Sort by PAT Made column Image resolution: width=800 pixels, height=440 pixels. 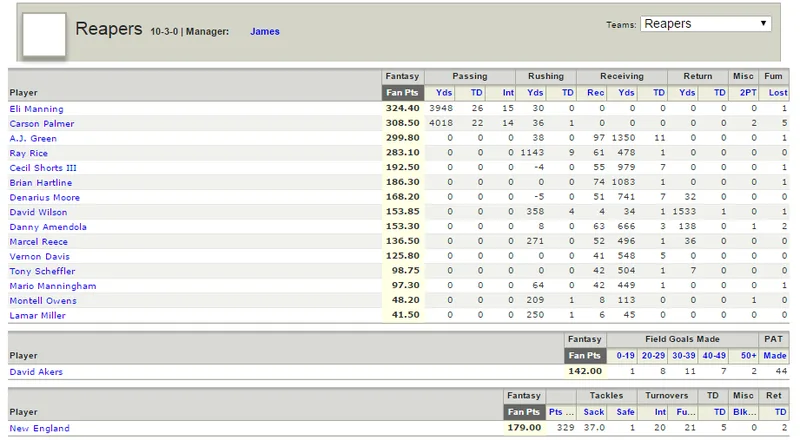coord(775,356)
